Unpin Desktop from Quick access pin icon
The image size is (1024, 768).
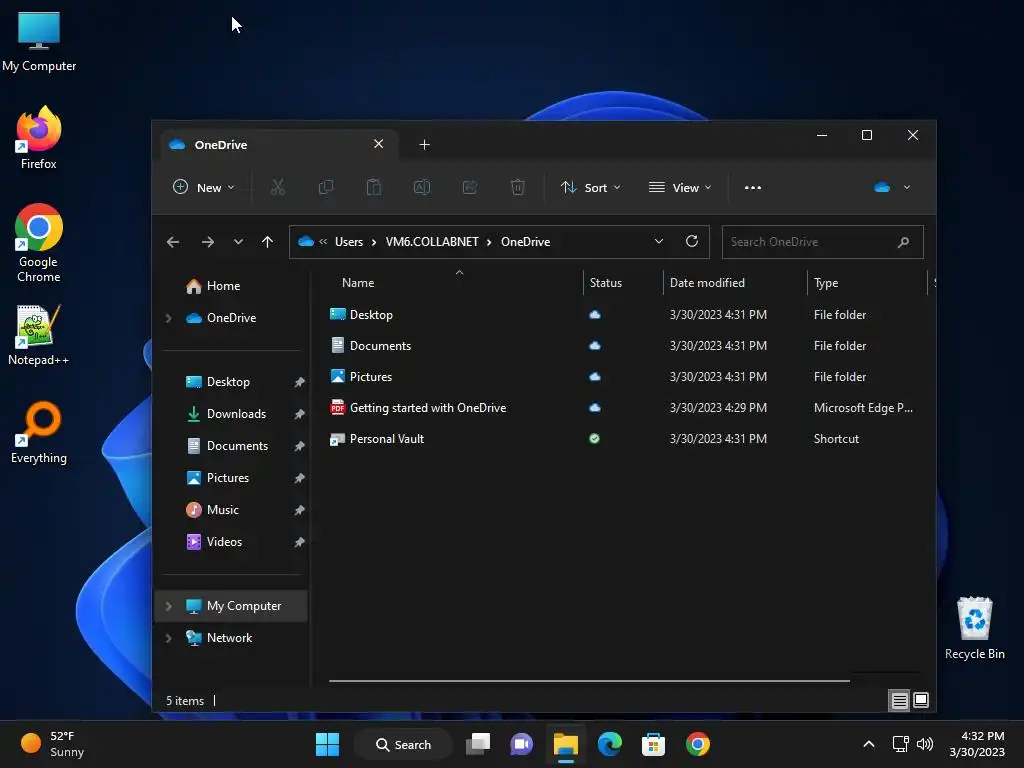pos(299,382)
